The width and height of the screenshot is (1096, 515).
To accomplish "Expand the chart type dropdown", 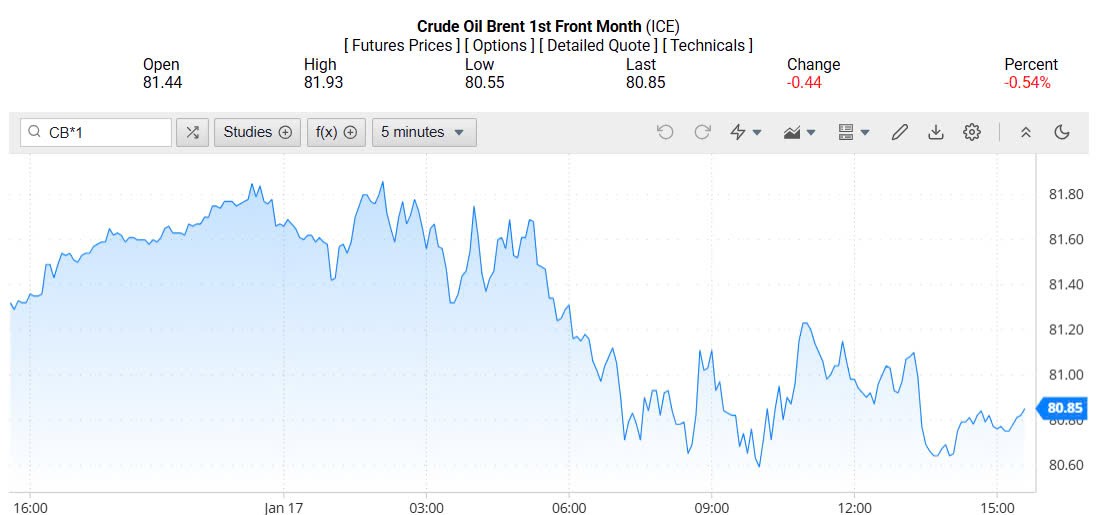I will coord(800,132).
